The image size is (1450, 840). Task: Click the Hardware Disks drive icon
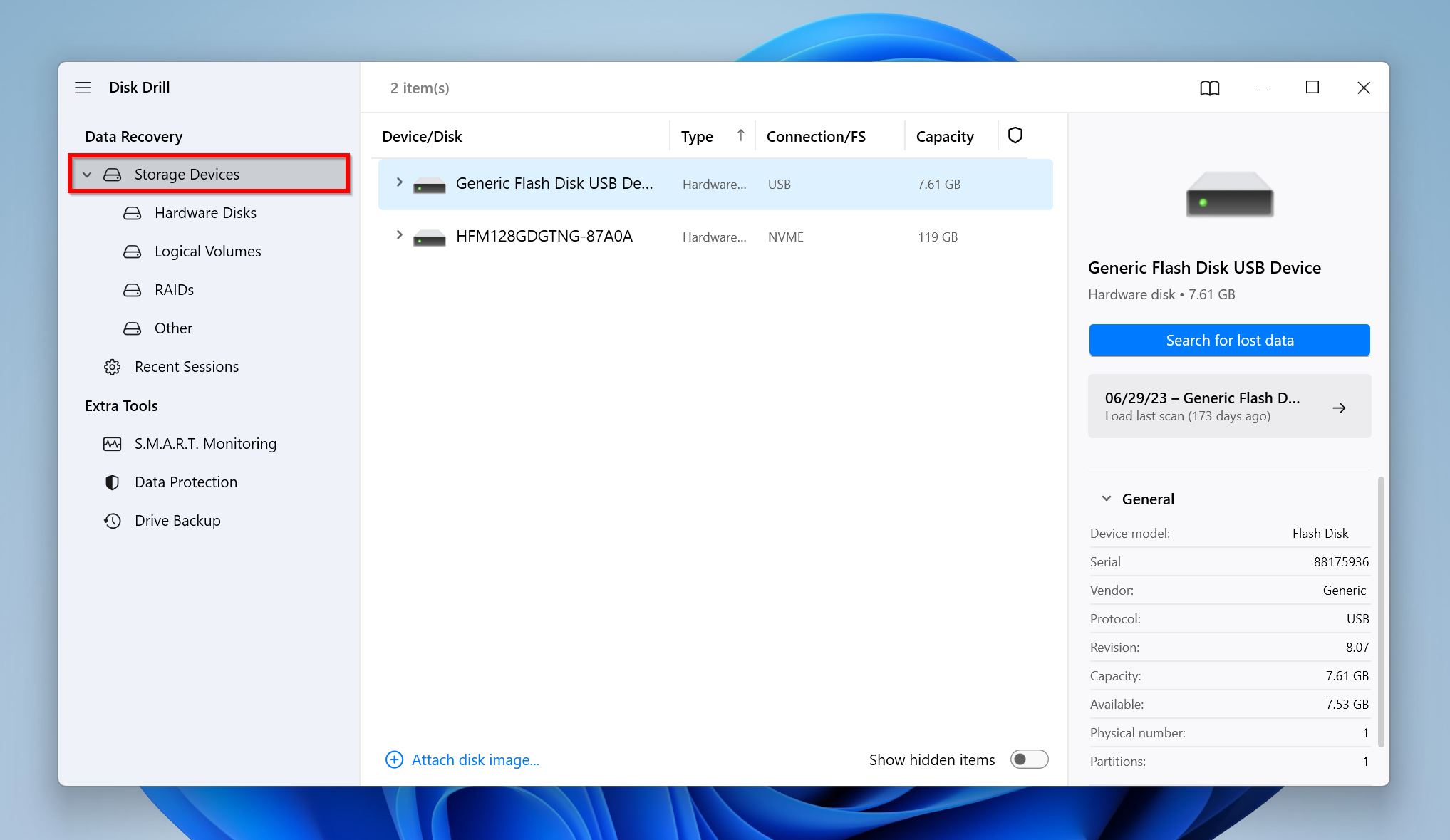133,213
